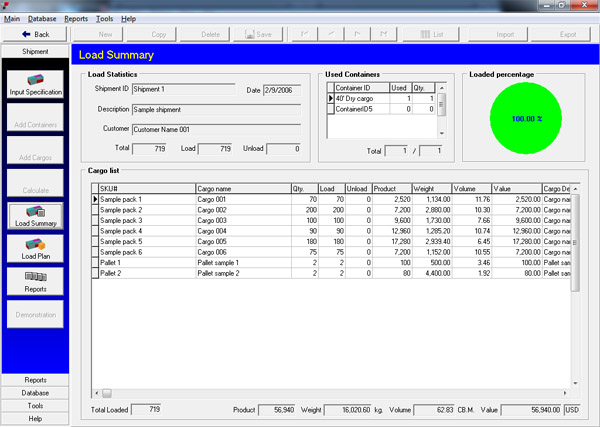Click the Shipment ID field
This screenshot has width=600, height=427.
[x=184, y=89]
